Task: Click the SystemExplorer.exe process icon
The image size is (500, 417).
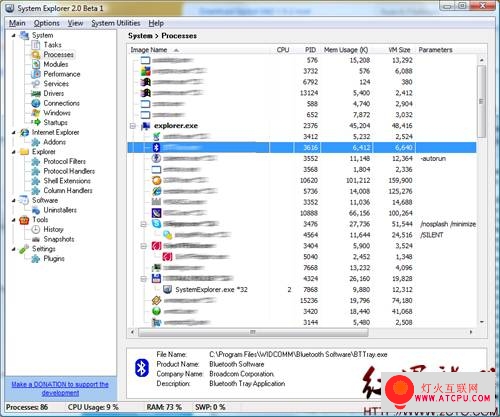Action: [x=167, y=290]
